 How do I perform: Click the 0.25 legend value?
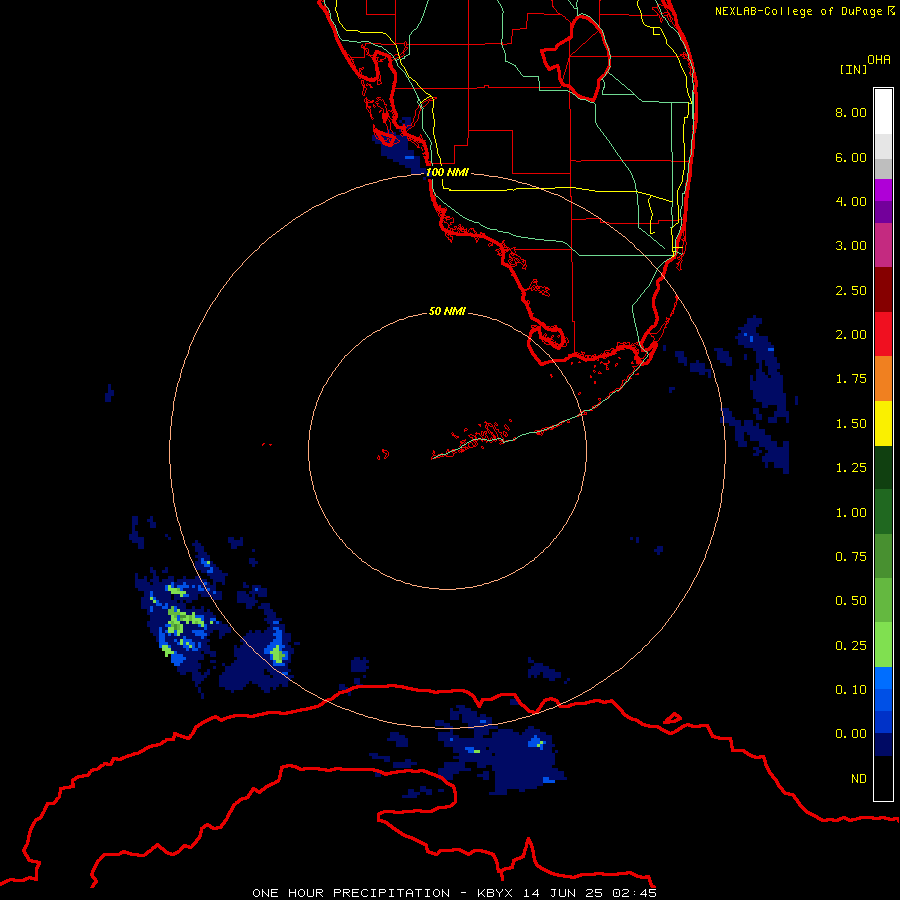(851, 646)
